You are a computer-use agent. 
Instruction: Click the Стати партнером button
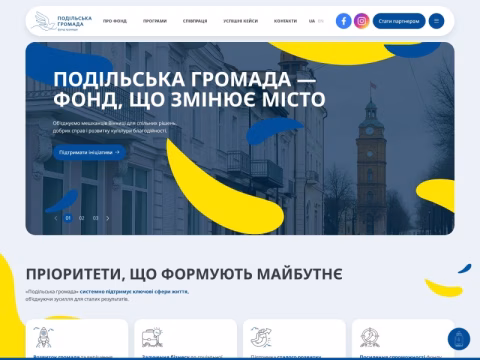pyautogui.click(x=399, y=21)
